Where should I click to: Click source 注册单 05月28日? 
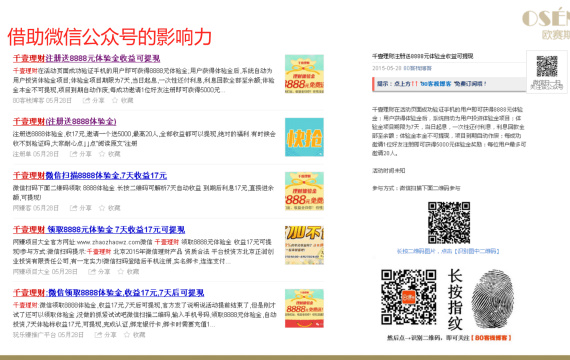coord(36,154)
